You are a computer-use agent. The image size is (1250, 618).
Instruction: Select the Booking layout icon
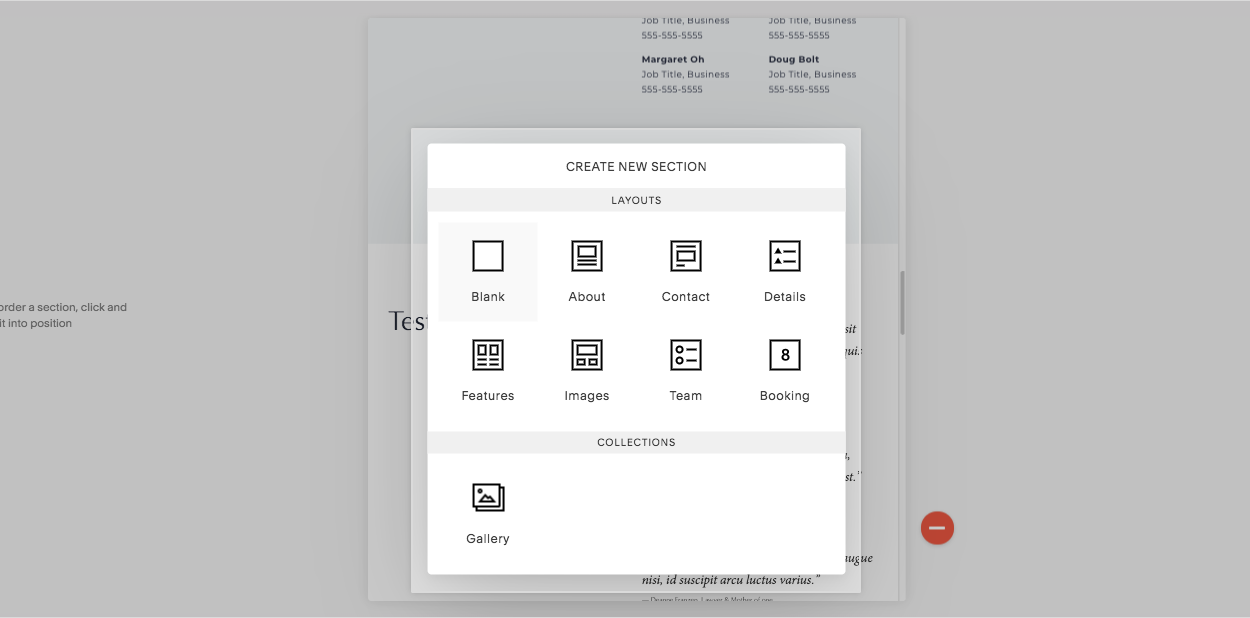pos(784,355)
